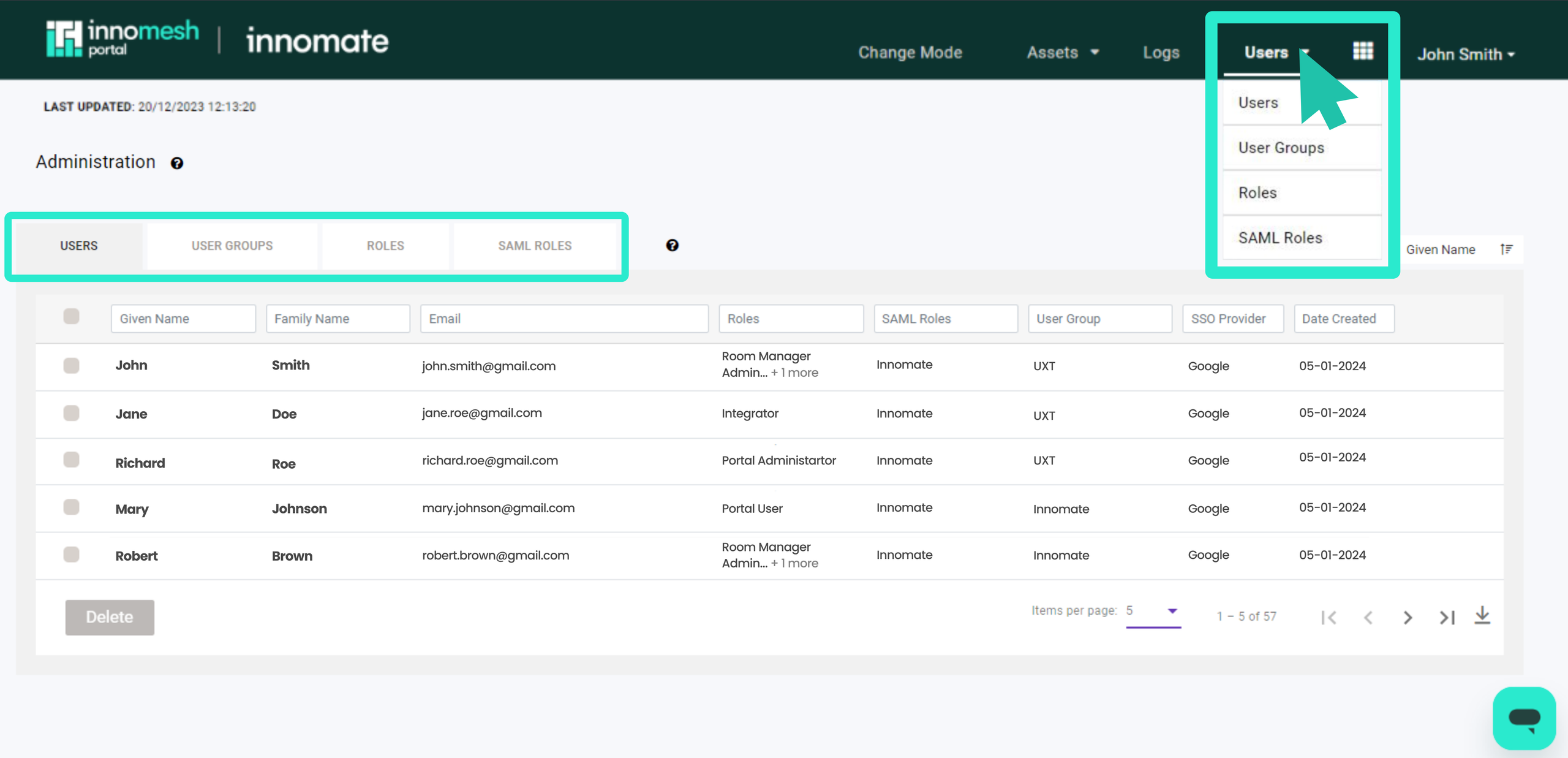
Task: Select the Jane Doe row checkbox
Action: click(72, 413)
